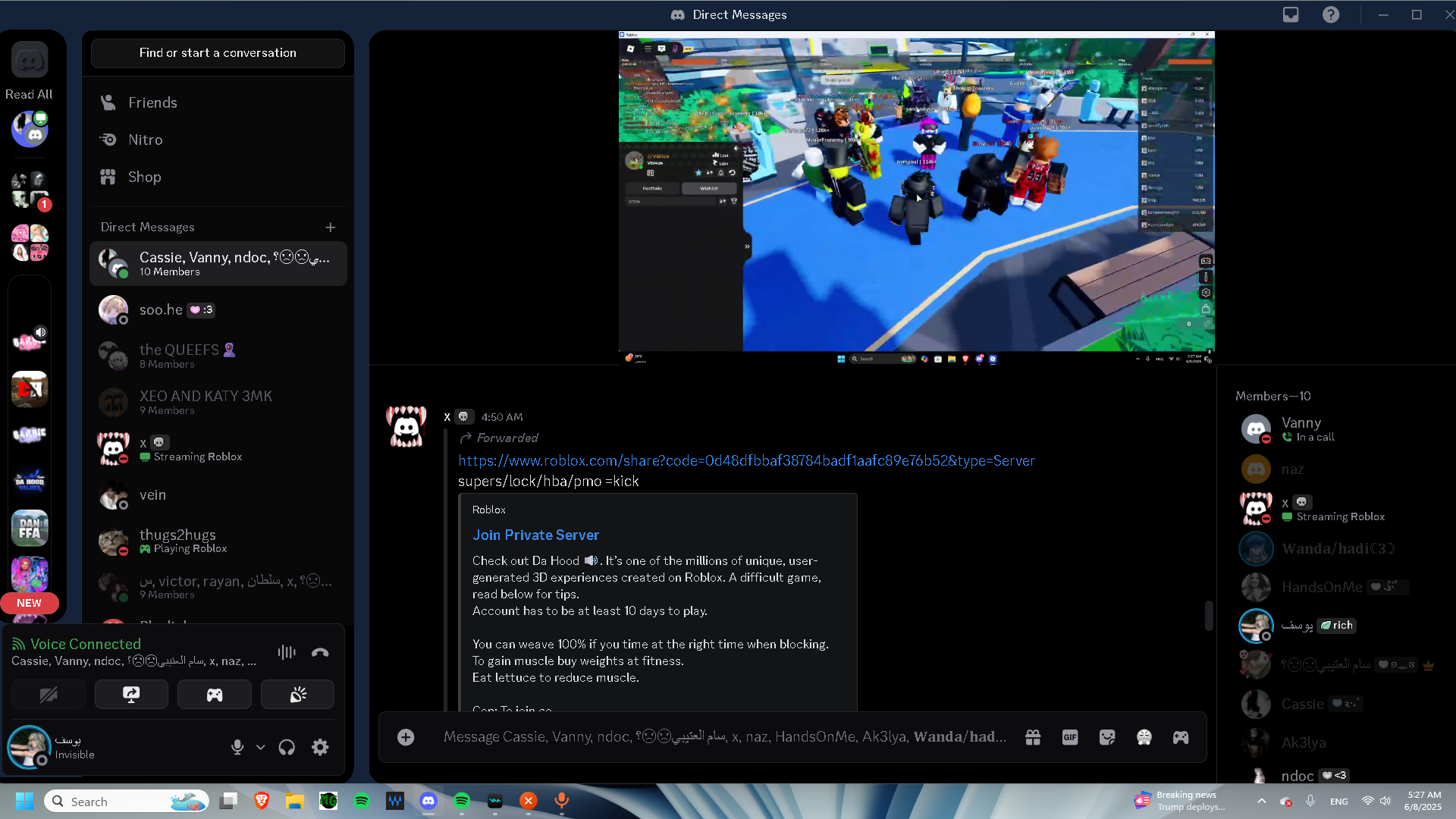Open the pink avatars server folder
The width and height of the screenshot is (1456, 819).
(x=30, y=243)
